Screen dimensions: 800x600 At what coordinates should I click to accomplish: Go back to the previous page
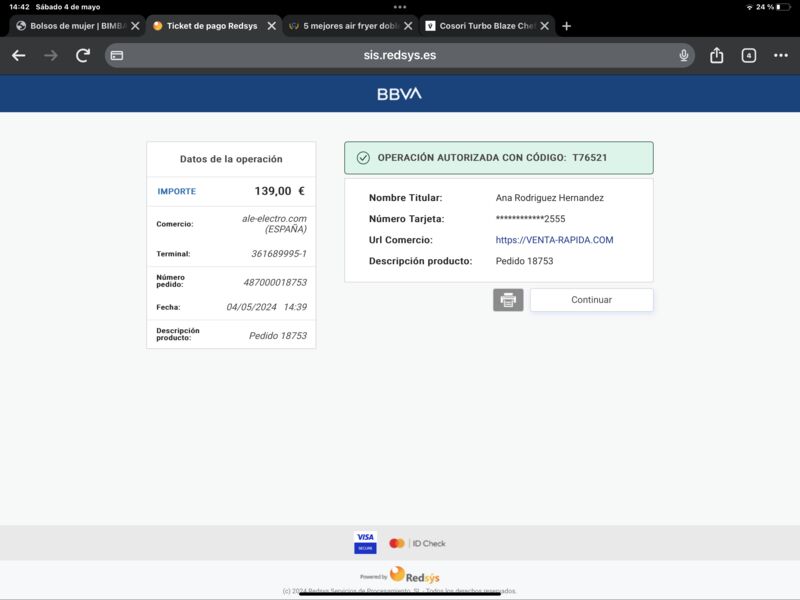click(x=18, y=56)
